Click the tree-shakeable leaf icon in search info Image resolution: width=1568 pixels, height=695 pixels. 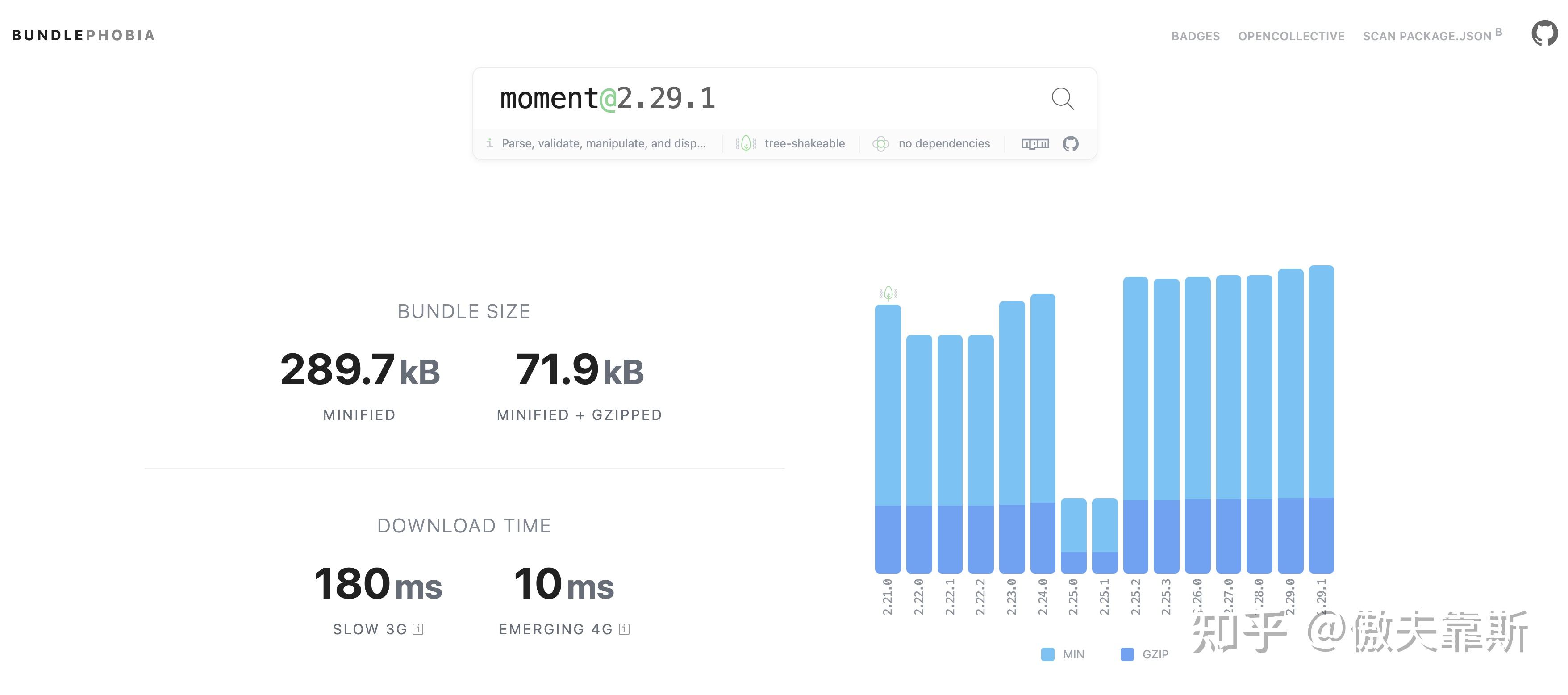746,144
